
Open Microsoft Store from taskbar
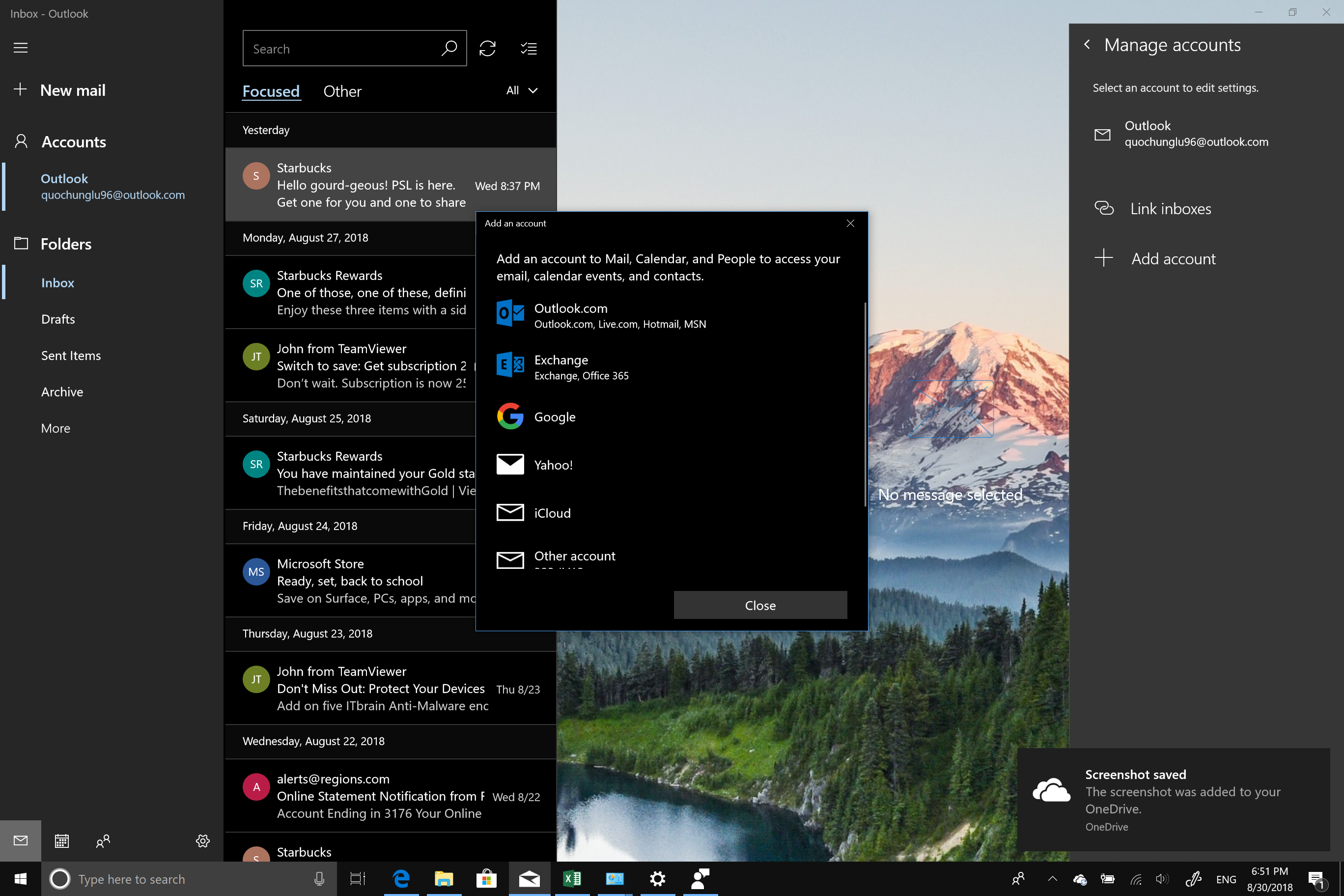[486, 879]
